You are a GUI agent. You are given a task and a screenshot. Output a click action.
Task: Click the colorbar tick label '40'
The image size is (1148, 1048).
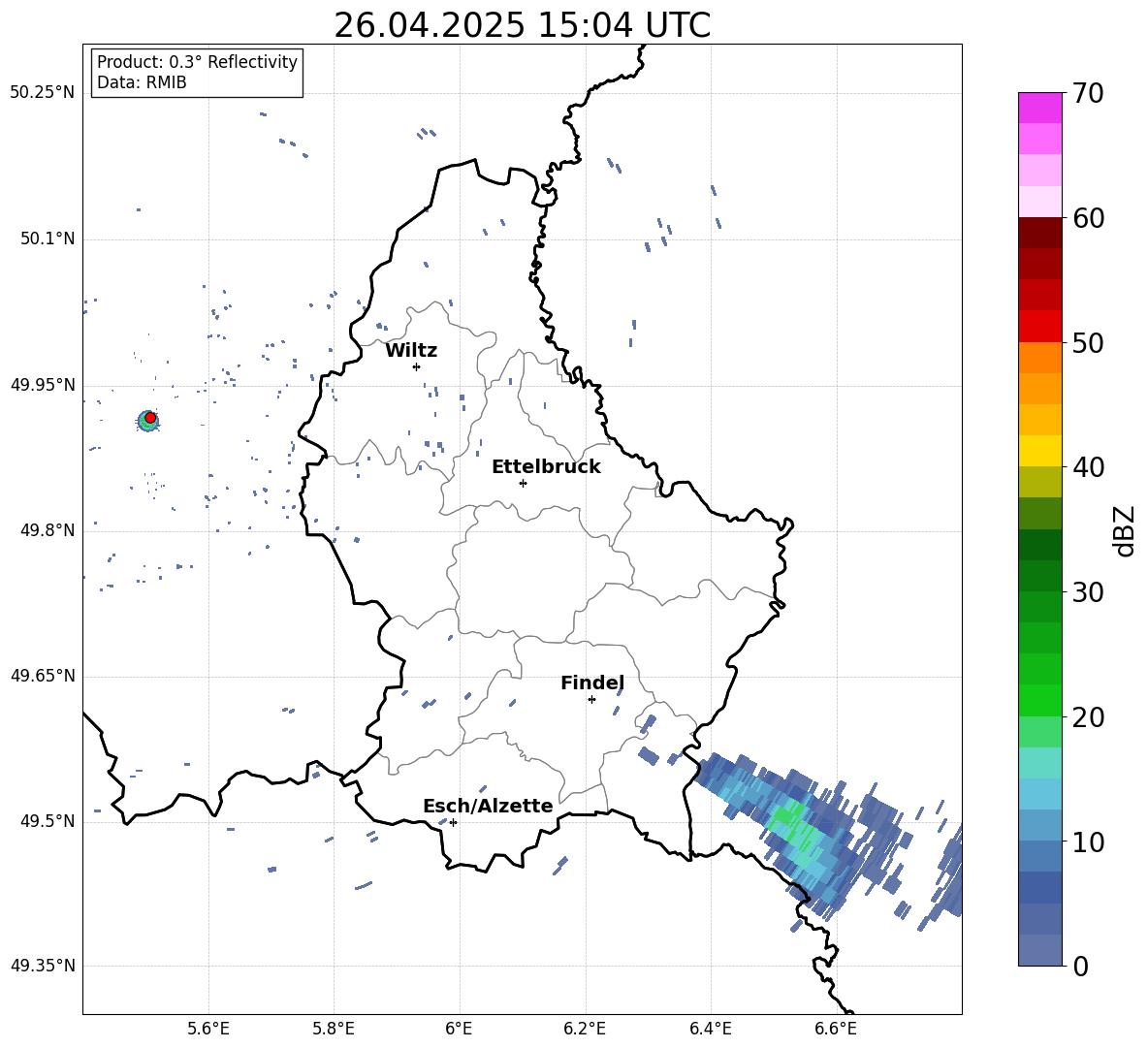(1088, 467)
